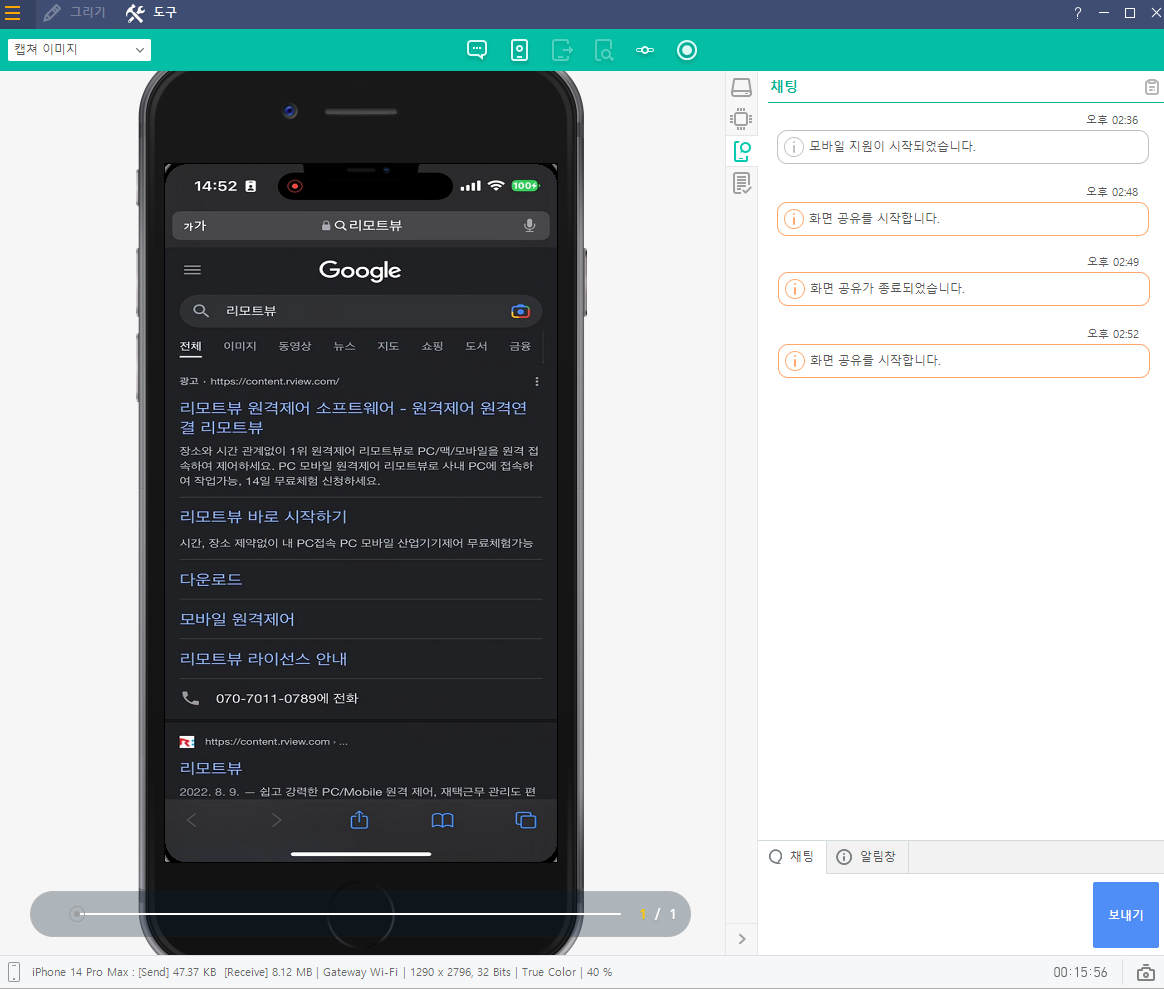Click the 보내기 send button

(1125, 915)
